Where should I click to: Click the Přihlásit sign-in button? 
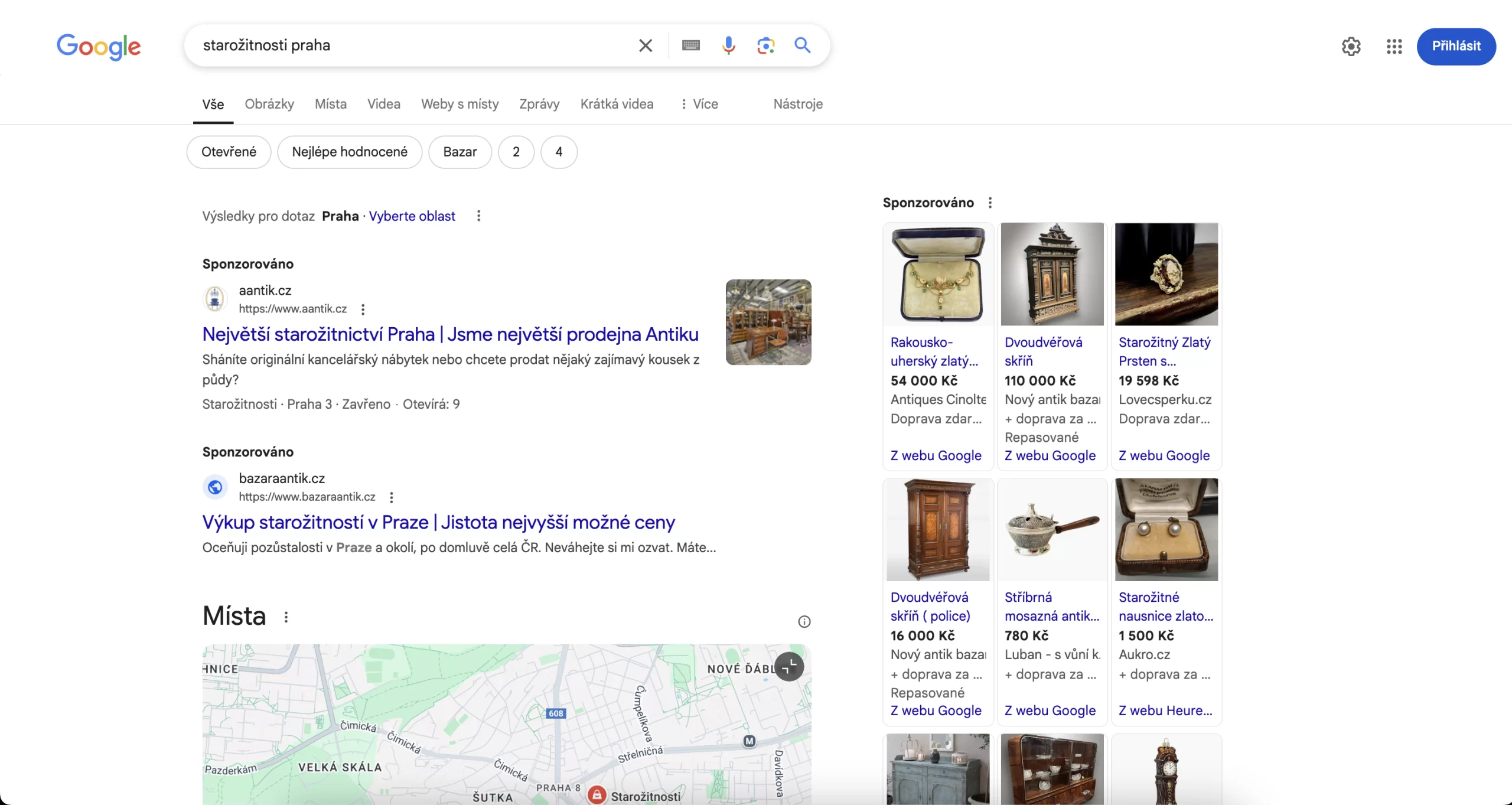1456,46
